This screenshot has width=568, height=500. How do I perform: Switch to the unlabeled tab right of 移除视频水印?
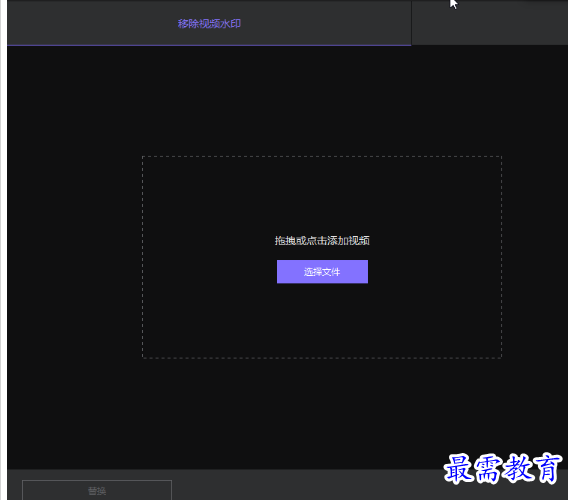pyautogui.click(x=490, y=23)
